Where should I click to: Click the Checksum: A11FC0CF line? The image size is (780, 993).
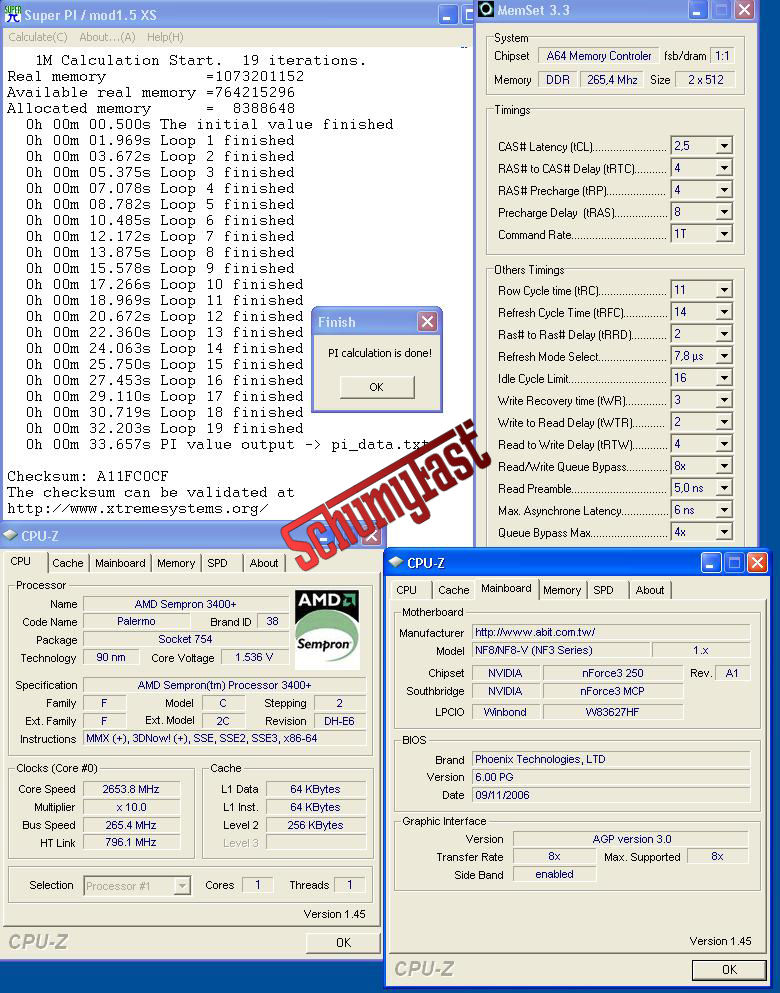pyautogui.click(x=87, y=476)
